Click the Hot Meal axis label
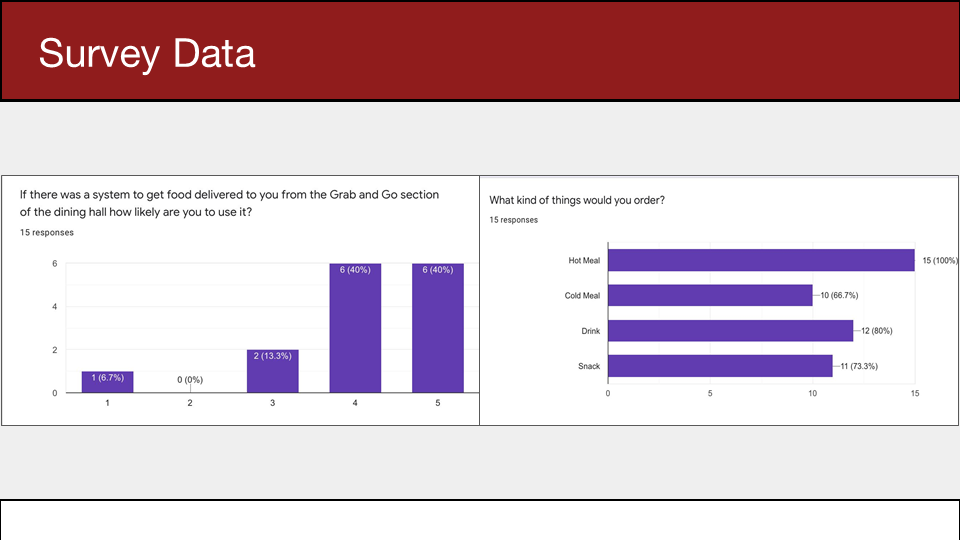The image size is (960, 540). 584,260
